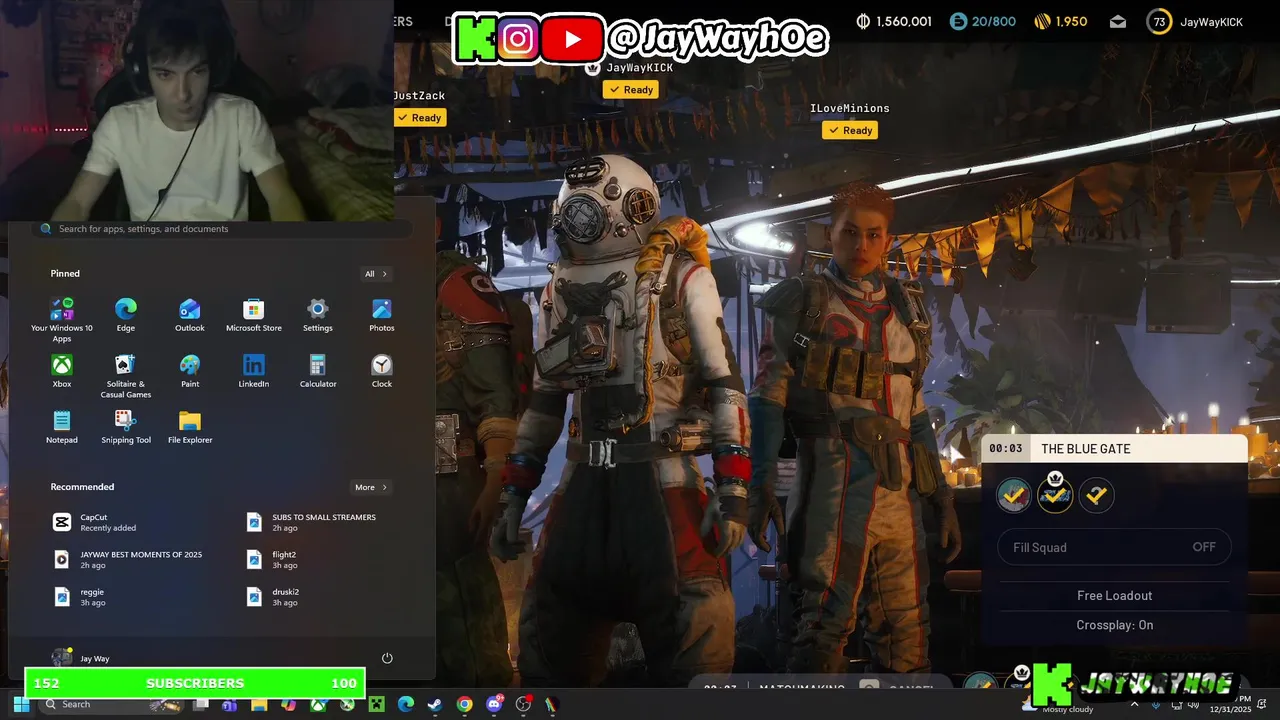Open the in-game mail inbox icon

click(1118, 22)
